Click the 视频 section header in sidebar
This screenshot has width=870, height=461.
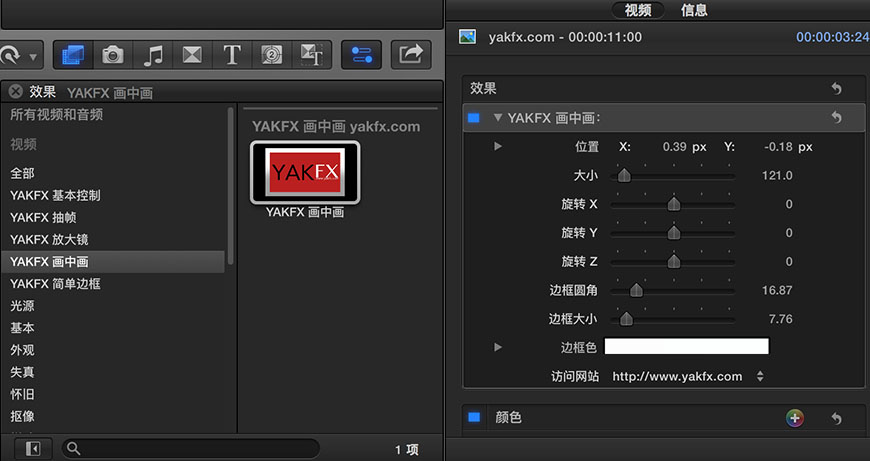(x=23, y=144)
